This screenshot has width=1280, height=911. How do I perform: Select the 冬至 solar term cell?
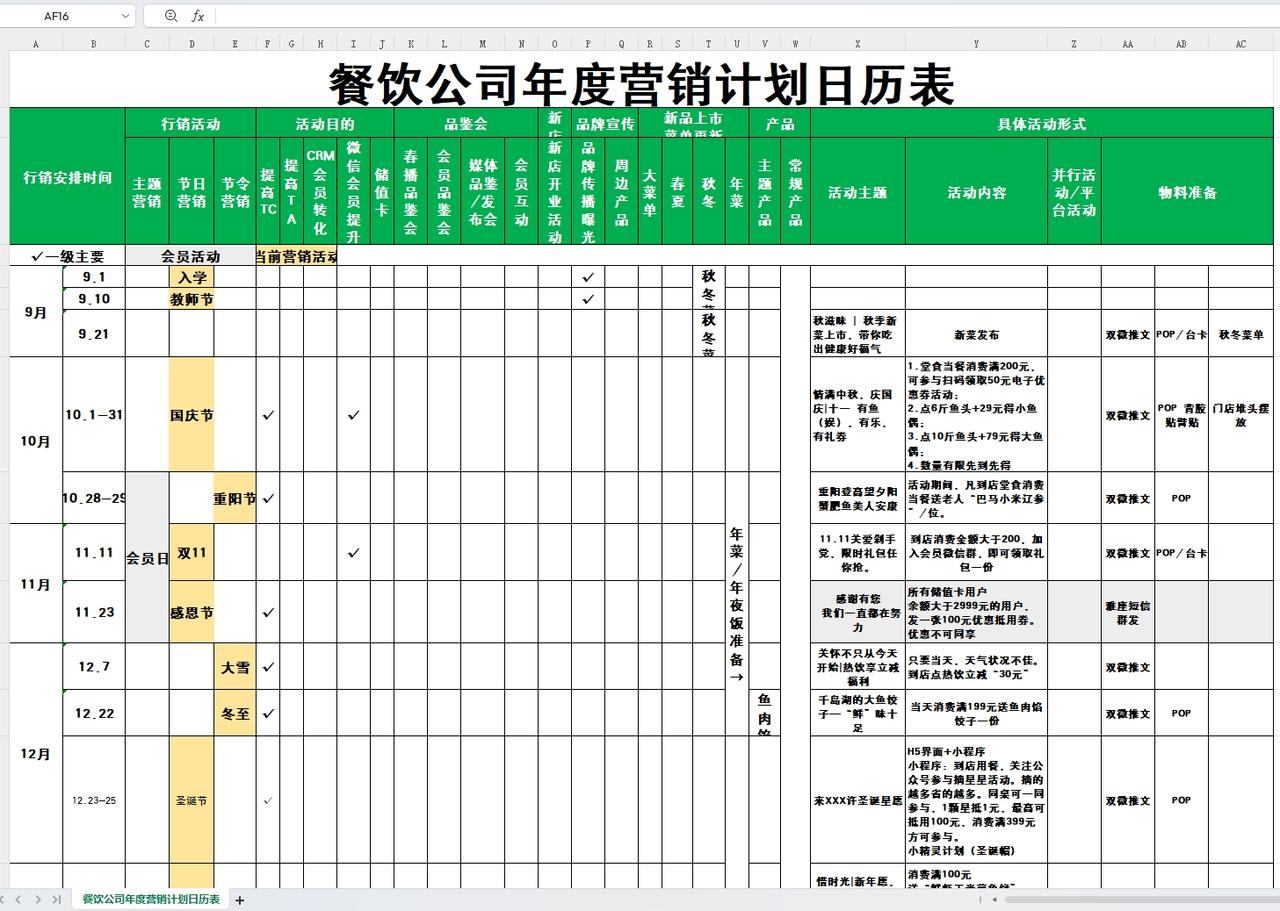click(235, 713)
